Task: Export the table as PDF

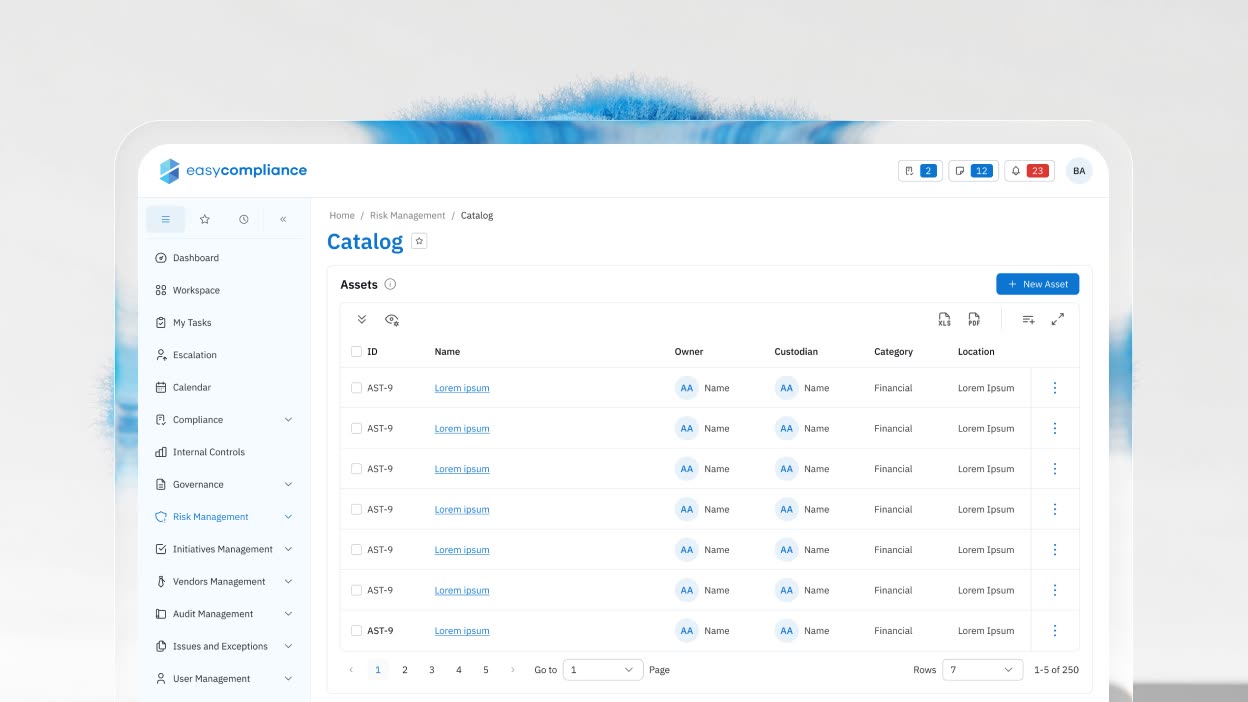Action: click(974, 319)
